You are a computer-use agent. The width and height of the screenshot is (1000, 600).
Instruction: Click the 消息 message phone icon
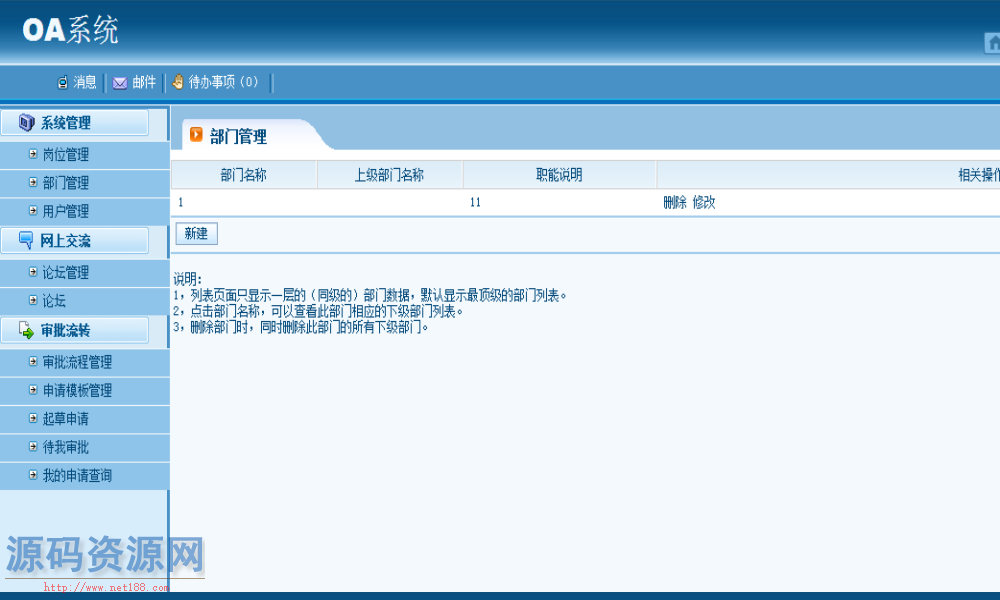[x=62, y=82]
